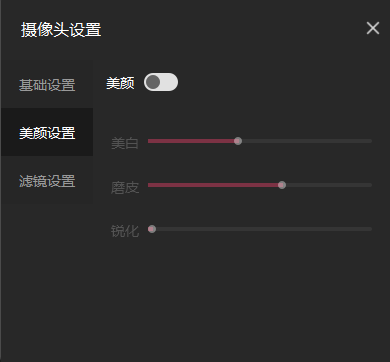Click the 锐化 label

pyautogui.click(x=125, y=231)
